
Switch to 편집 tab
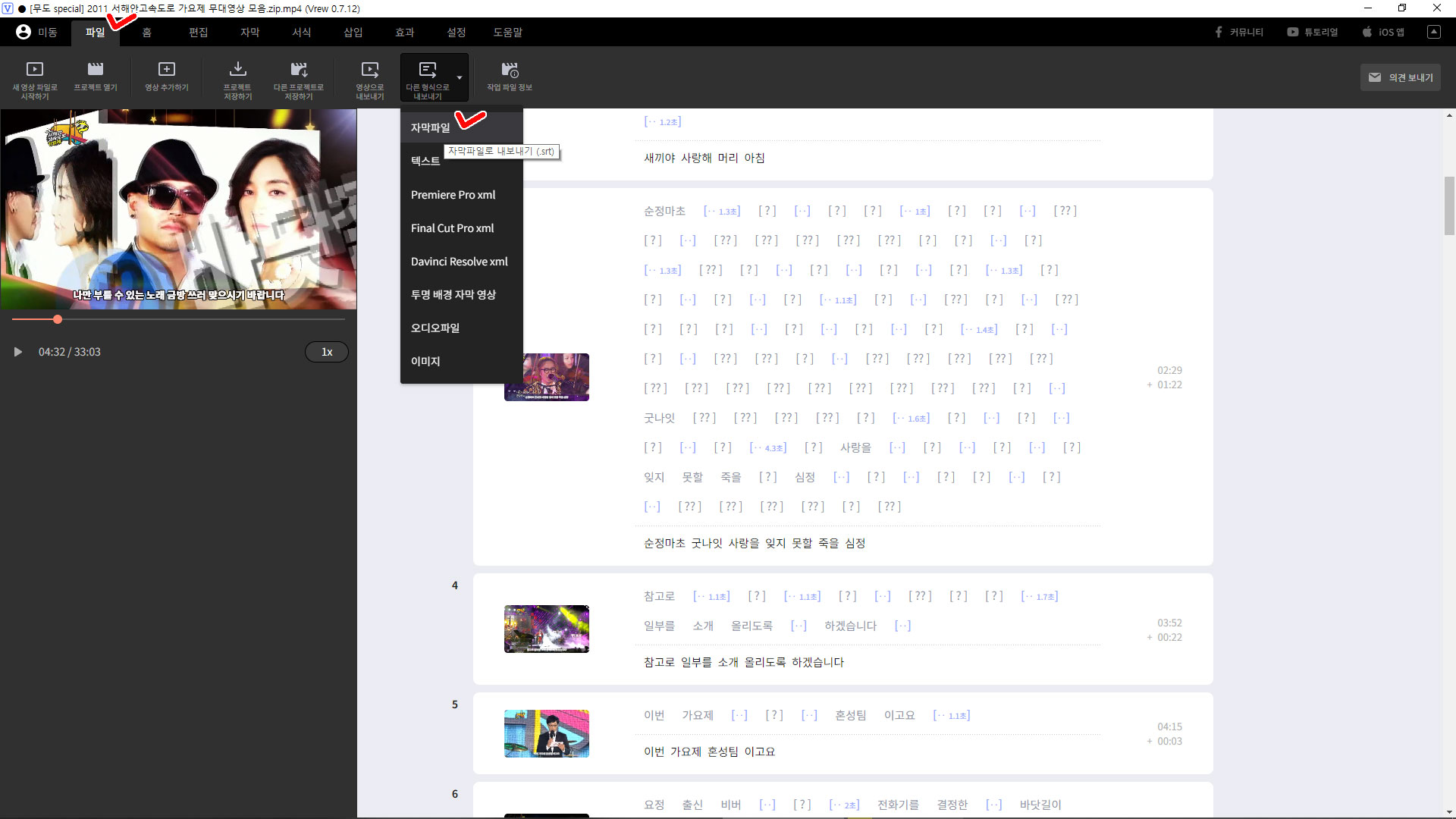199,32
